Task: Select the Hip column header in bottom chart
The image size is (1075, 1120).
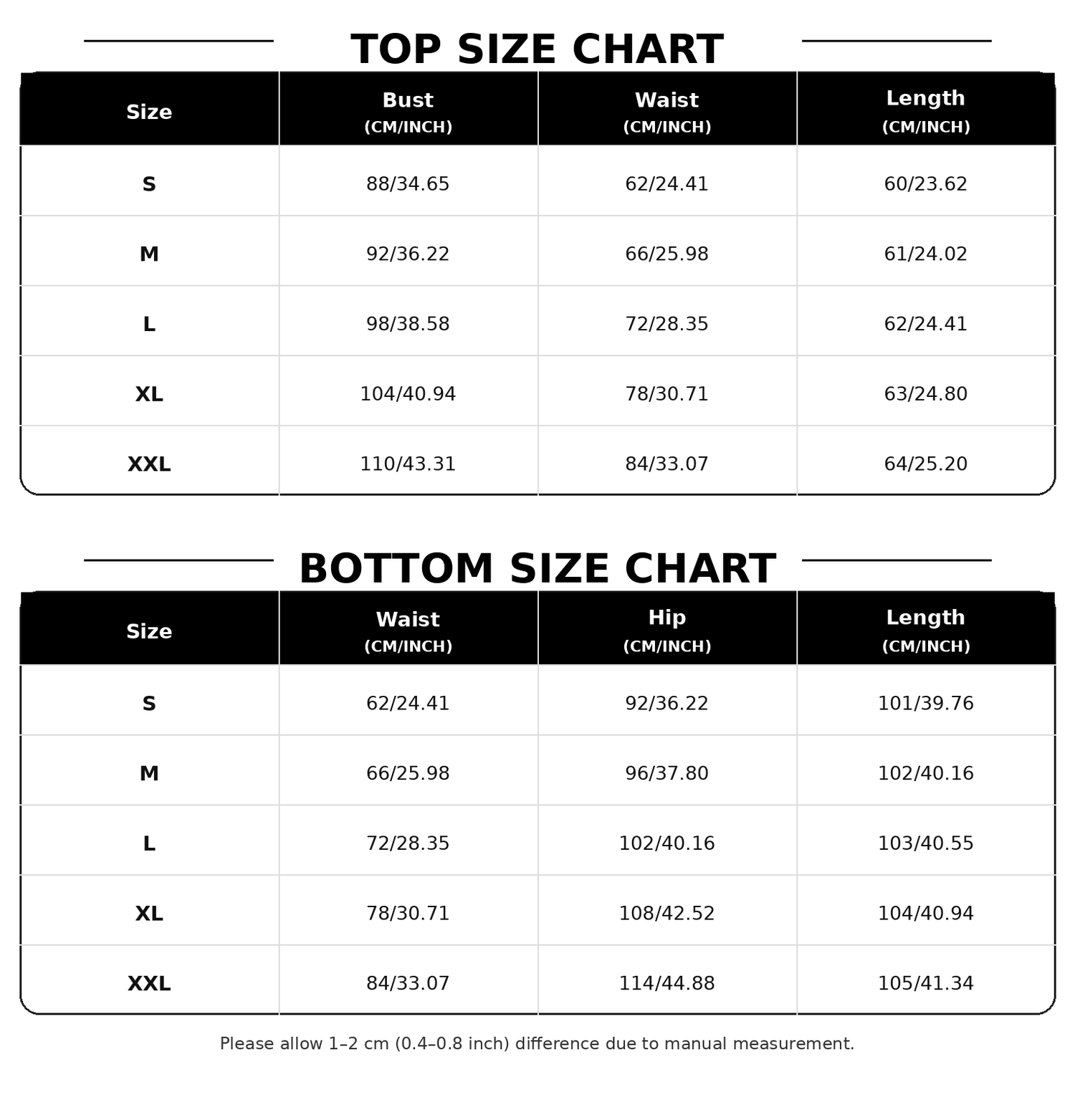Action: point(666,628)
